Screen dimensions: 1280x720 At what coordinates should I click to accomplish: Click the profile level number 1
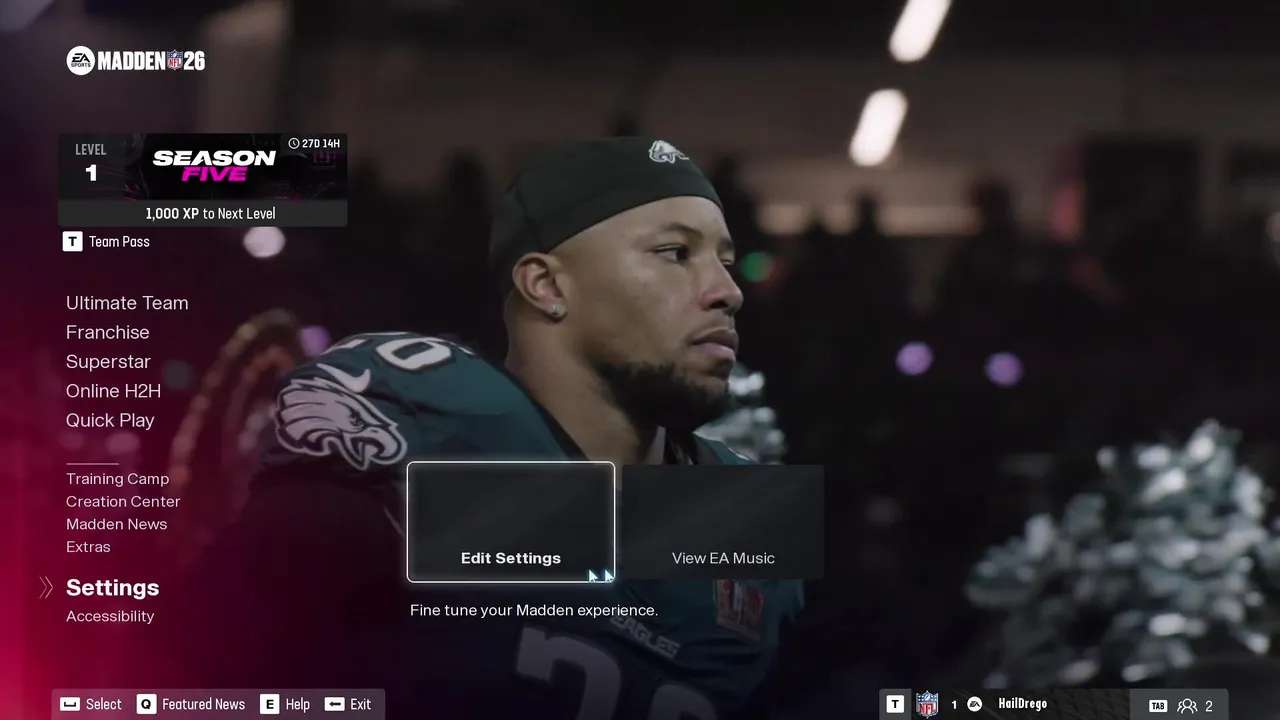[x=954, y=704]
